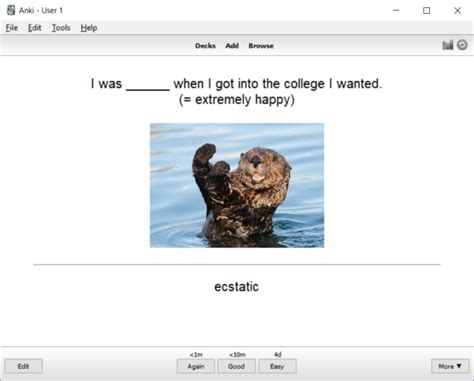Click the hint text extremely happy
Screen dimensions: 474x381
point(236,99)
